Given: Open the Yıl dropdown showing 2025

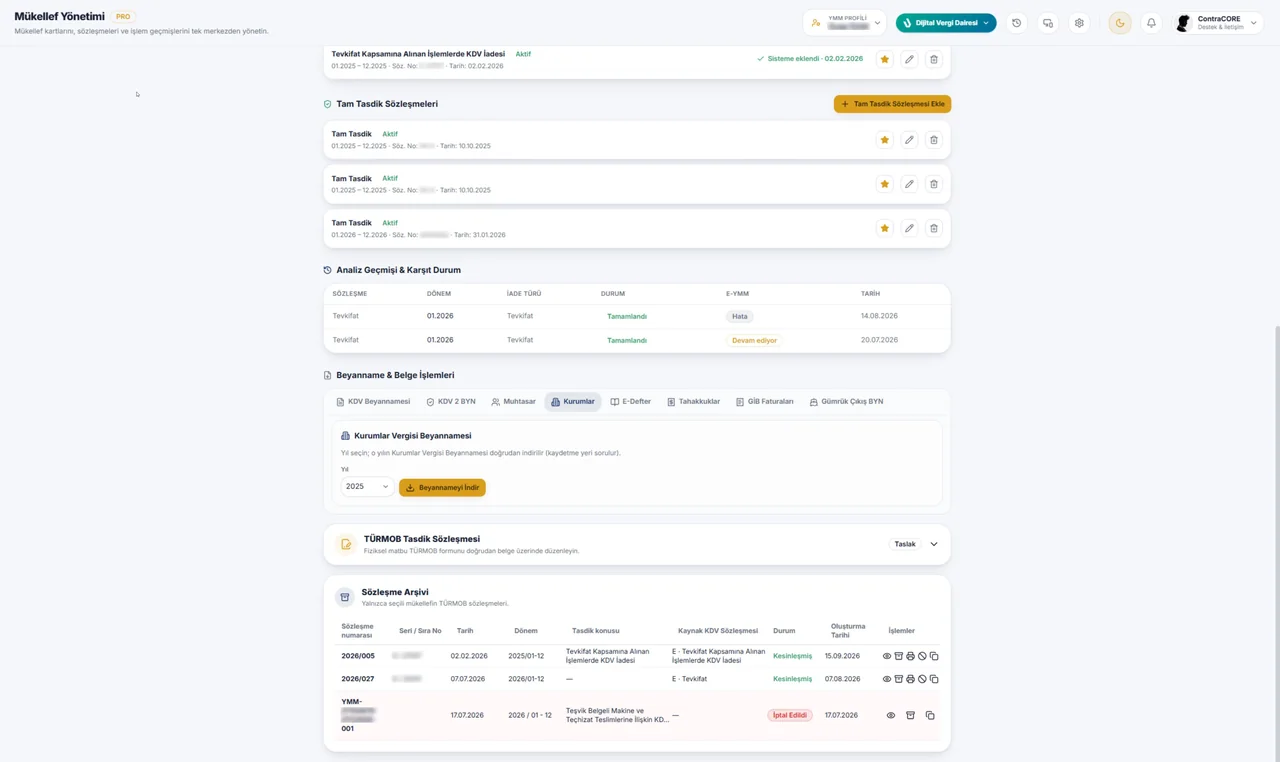Looking at the screenshot, I should [x=367, y=487].
